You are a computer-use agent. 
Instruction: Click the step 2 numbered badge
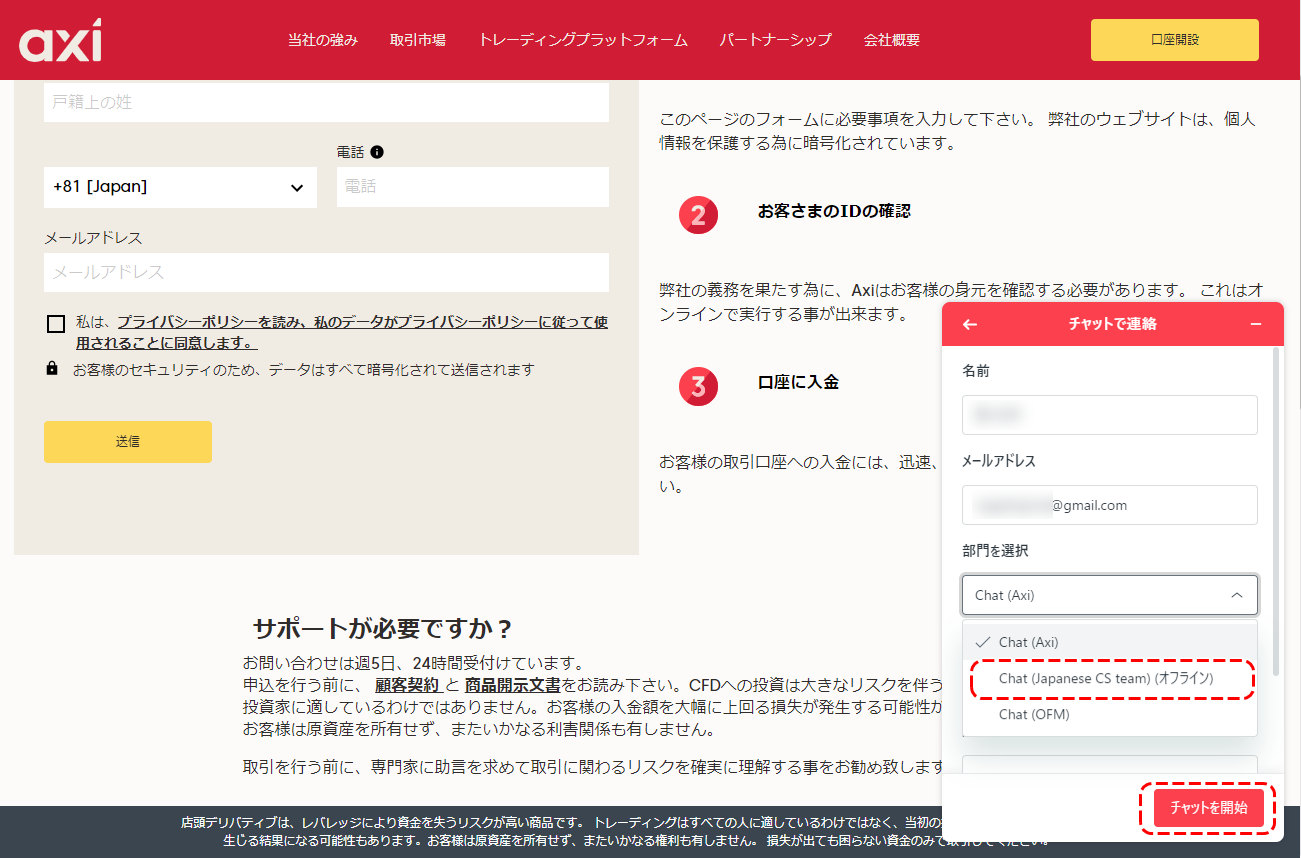tap(698, 214)
